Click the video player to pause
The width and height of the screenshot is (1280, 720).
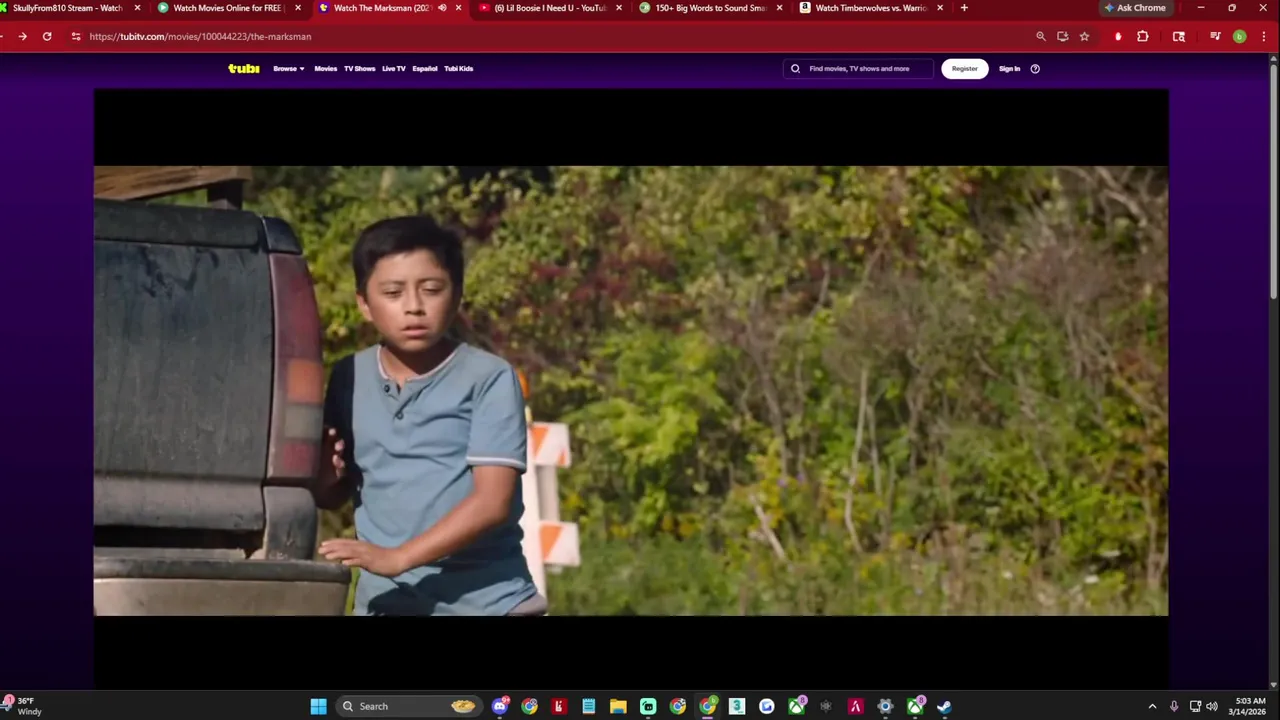(631, 390)
